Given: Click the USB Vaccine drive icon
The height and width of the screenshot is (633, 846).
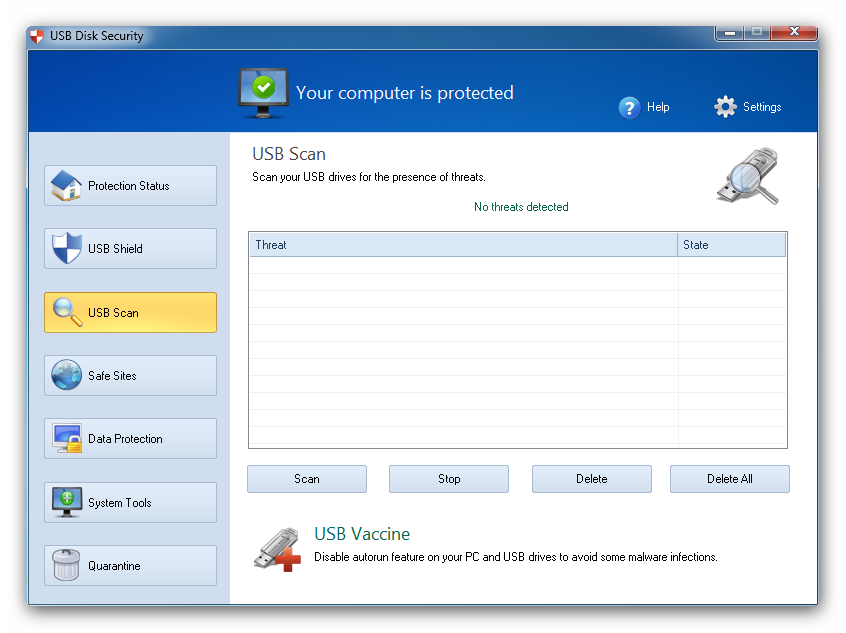Looking at the screenshot, I should point(277,549).
